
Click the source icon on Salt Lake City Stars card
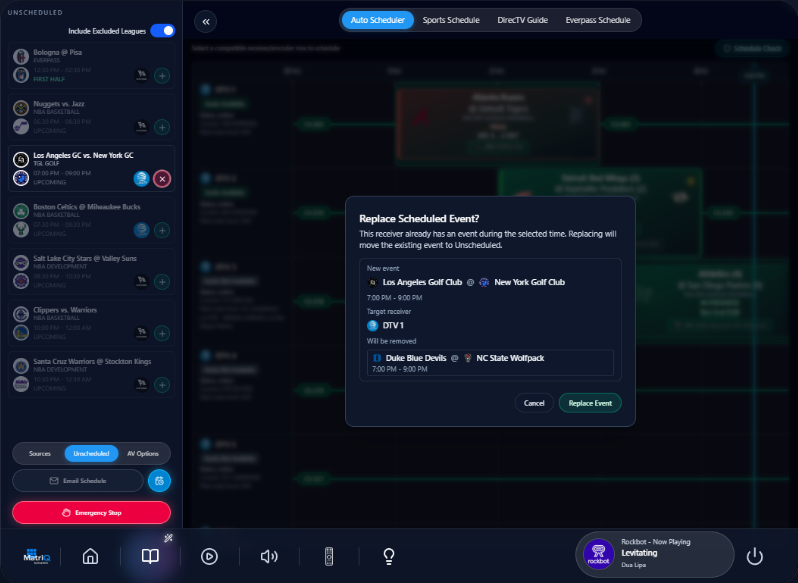(141, 281)
